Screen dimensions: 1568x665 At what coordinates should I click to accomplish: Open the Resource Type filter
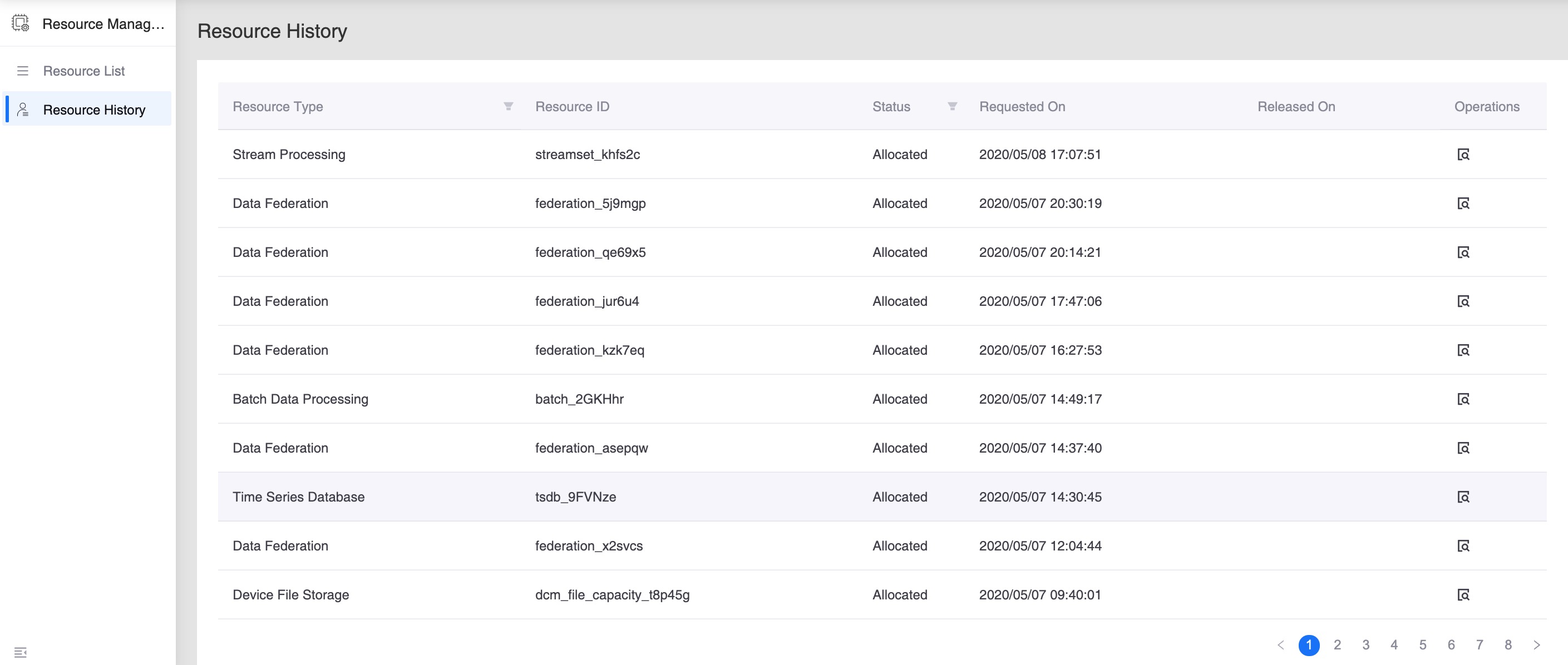coord(508,106)
